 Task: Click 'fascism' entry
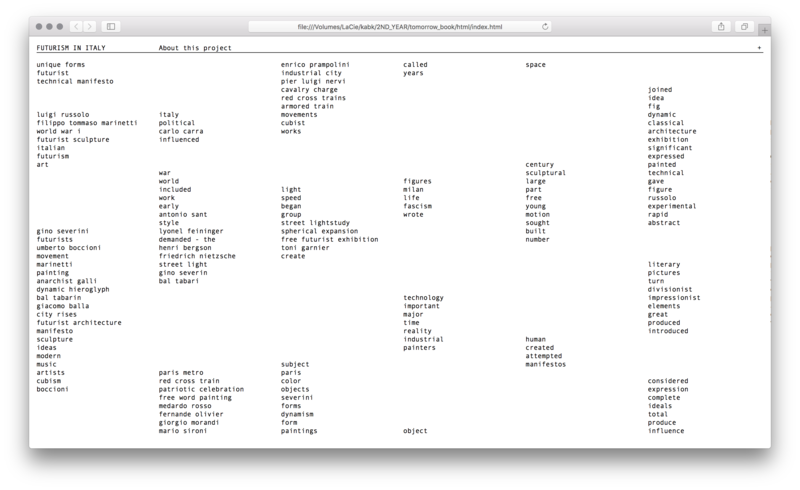click(417, 206)
